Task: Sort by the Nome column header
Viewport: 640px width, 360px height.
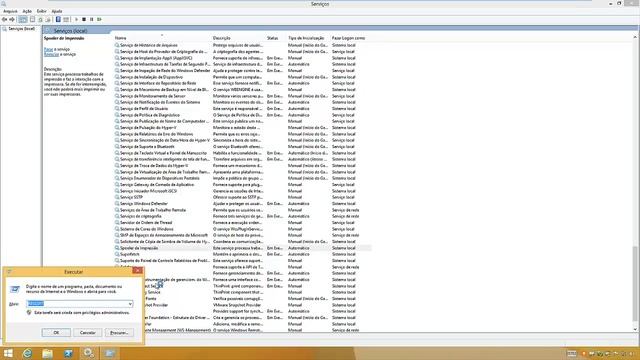Action: 162,38
